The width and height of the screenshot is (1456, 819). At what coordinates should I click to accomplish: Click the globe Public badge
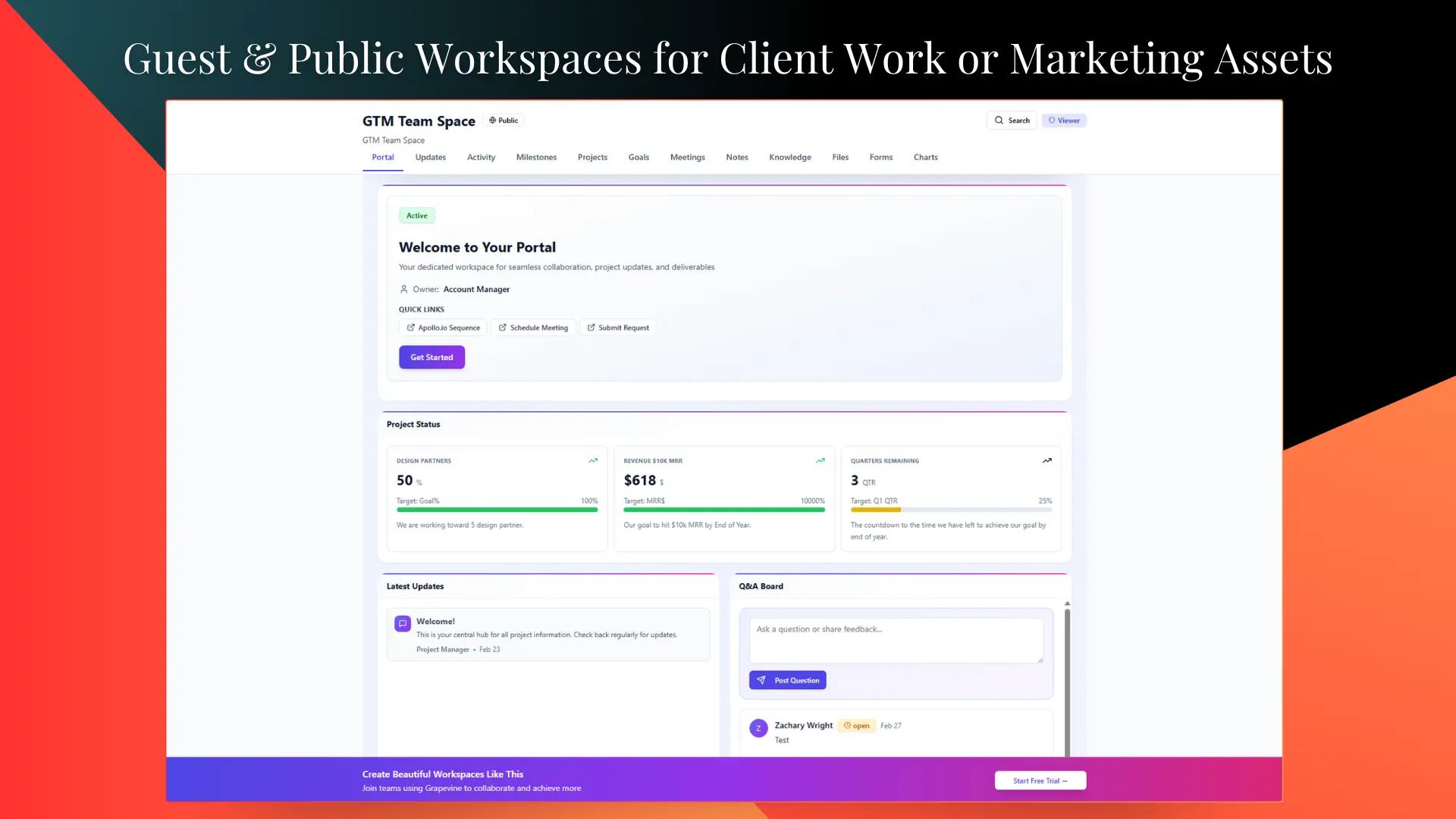pos(504,121)
